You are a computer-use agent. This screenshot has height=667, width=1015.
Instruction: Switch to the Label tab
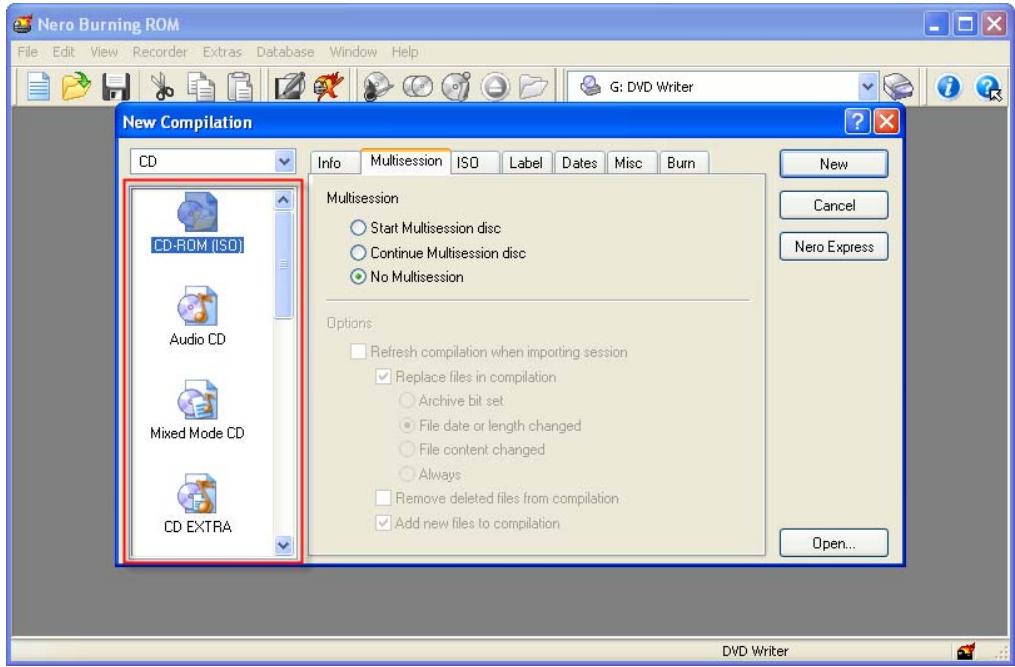click(526, 163)
